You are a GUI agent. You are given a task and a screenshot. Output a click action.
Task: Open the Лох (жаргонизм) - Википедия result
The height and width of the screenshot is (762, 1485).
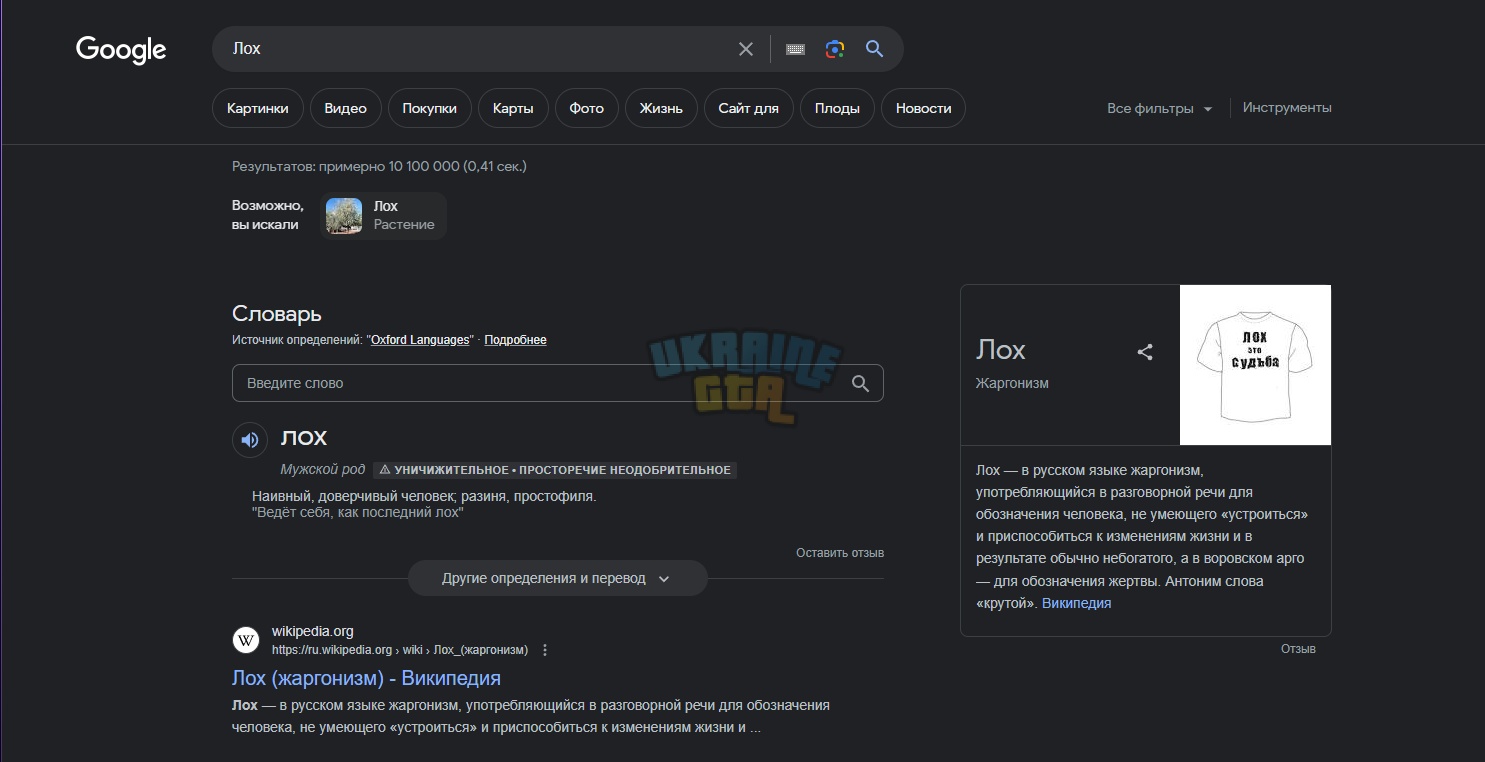[x=366, y=678]
